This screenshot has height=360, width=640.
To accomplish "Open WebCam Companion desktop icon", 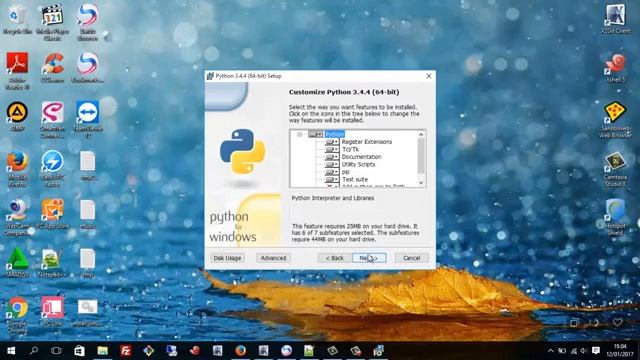I will (x=17, y=218).
